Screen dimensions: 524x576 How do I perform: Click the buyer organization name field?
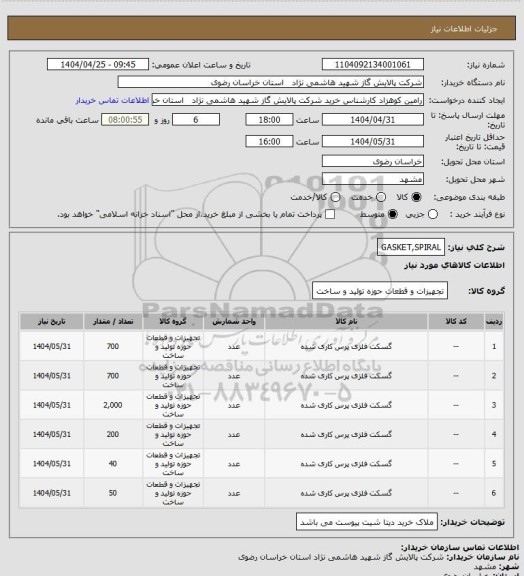[x=270, y=82]
